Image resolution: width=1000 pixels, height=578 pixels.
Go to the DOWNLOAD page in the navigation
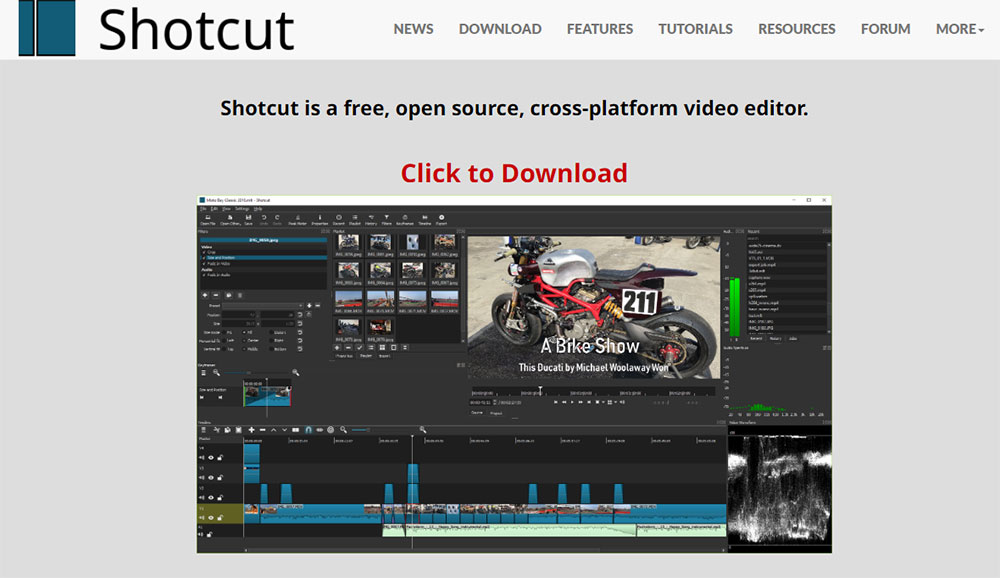(x=500, y=29)
